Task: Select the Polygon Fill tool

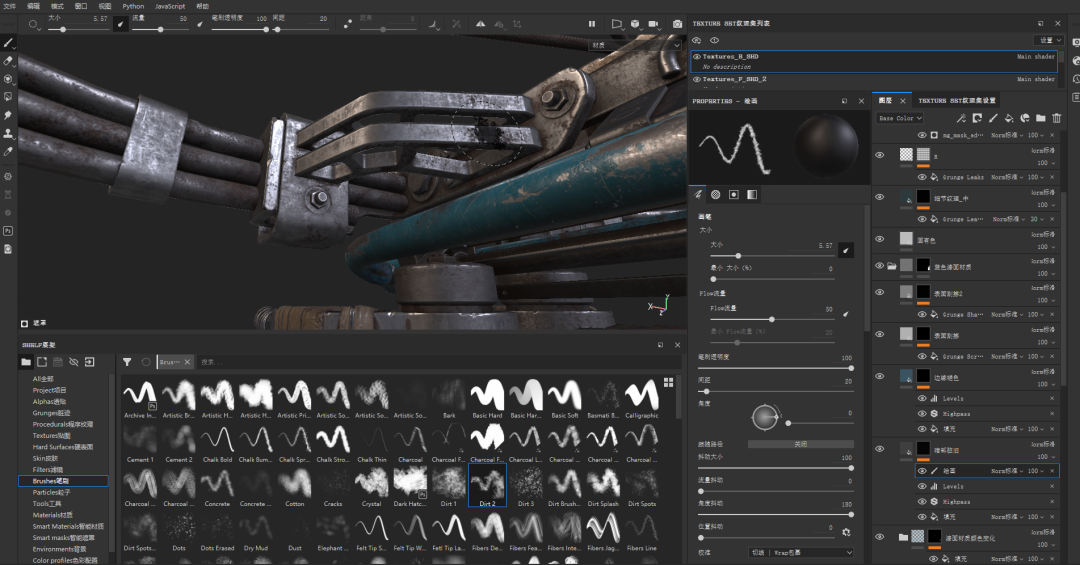Action: click(x=8, y=97)
